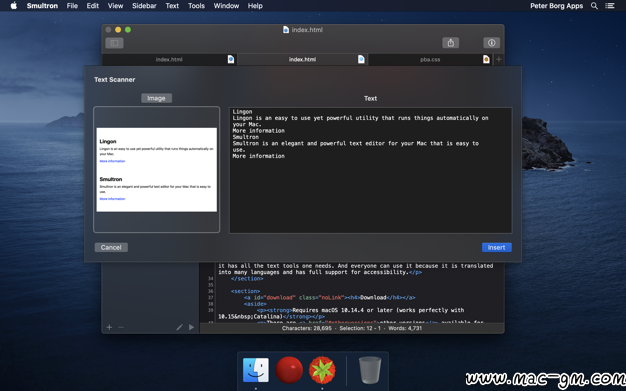Open Finder from the Dock
The width and height of the screenshot is (626, 391).
pyautogui.click(x=256, y=370)
